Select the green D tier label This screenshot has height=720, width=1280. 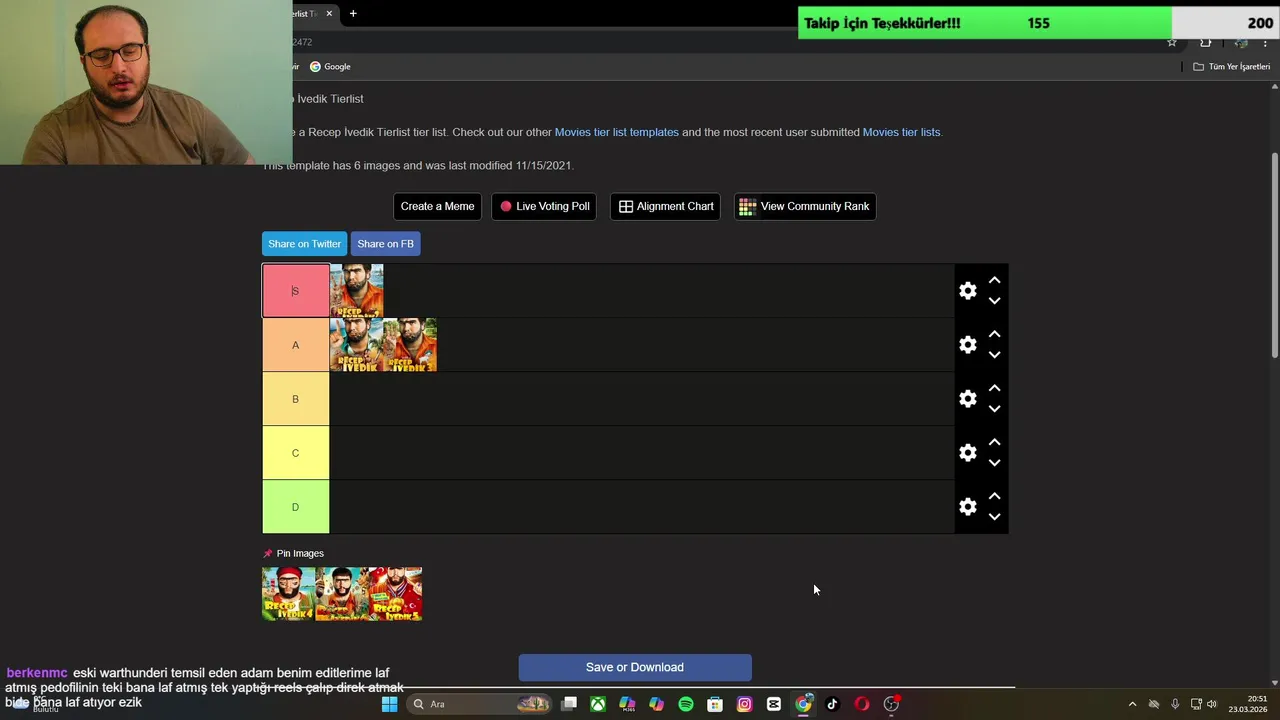[x=295, y=507]
